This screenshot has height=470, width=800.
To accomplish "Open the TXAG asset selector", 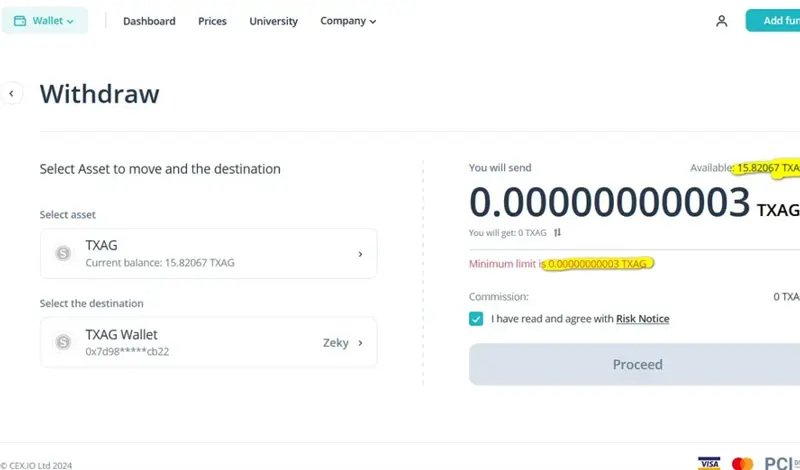I will coord(209,254).
